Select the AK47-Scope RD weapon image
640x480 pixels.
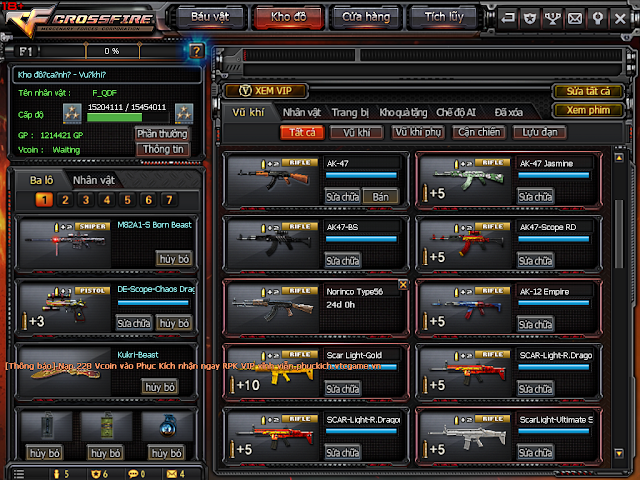pos(466,244)
